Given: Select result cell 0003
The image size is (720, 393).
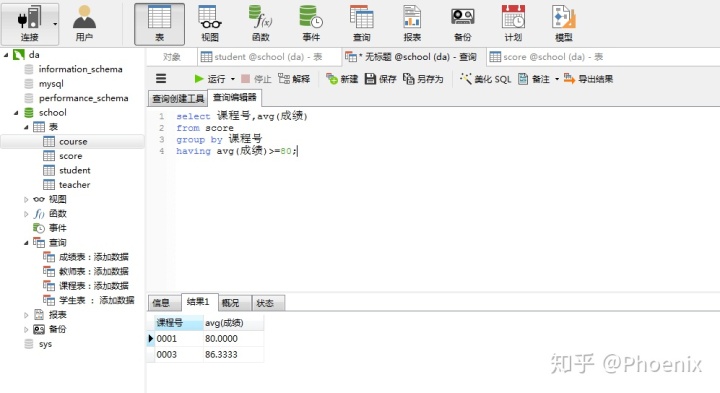Looking at the screenshot, I should tap(179, 354).
